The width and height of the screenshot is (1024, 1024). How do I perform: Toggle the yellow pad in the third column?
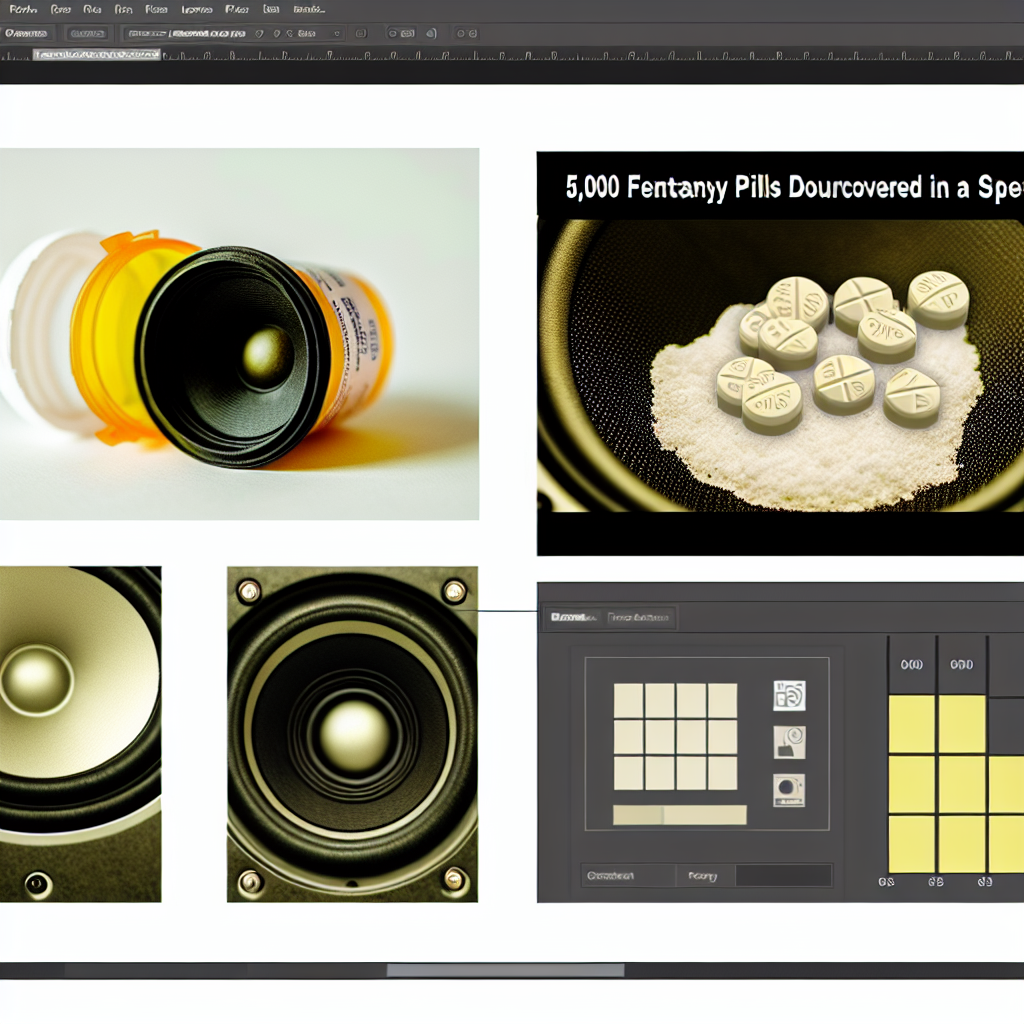pyautogui.click(x=1006, y=784)
